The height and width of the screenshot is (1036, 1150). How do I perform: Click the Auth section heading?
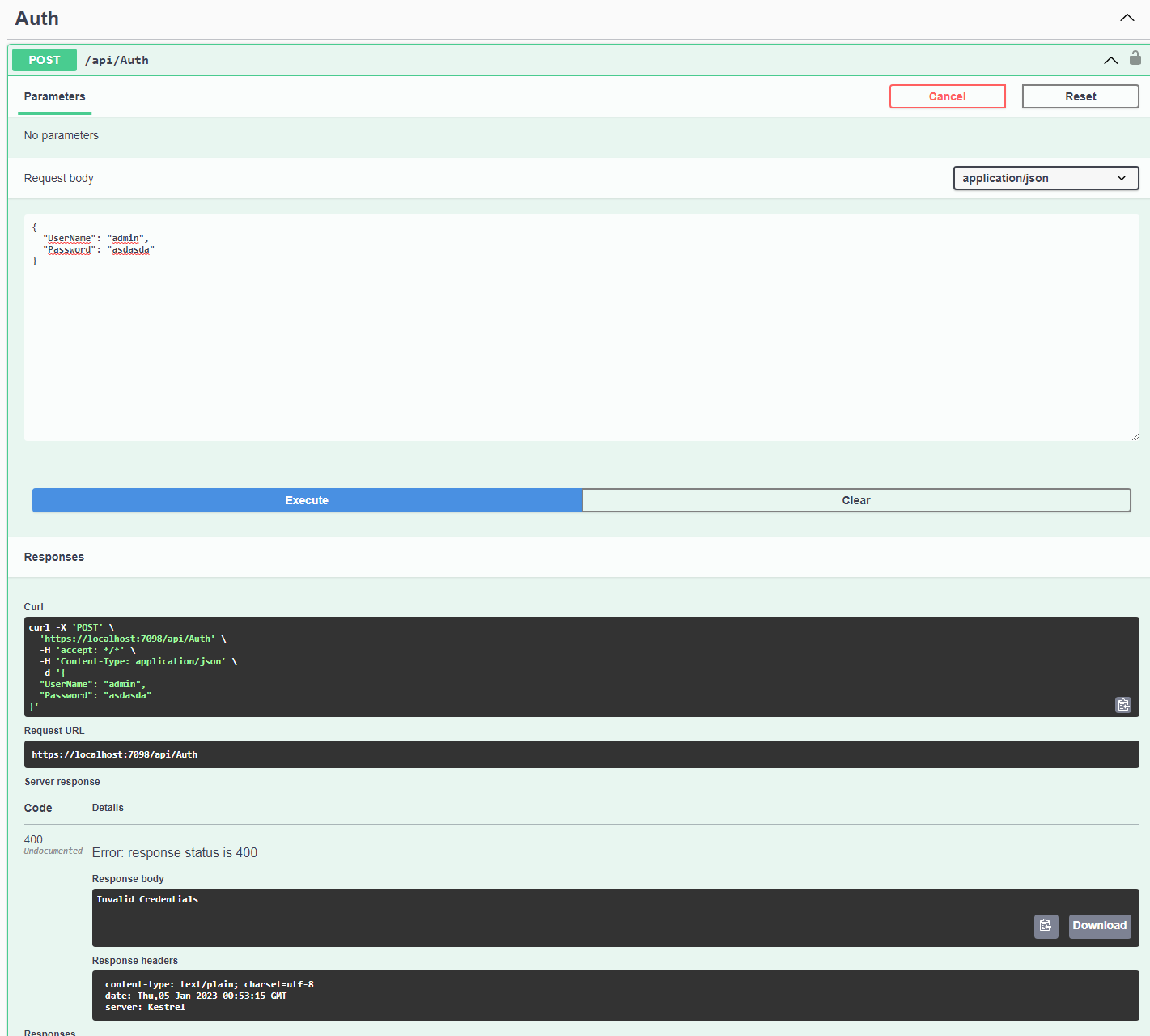(x=37, y=19)
